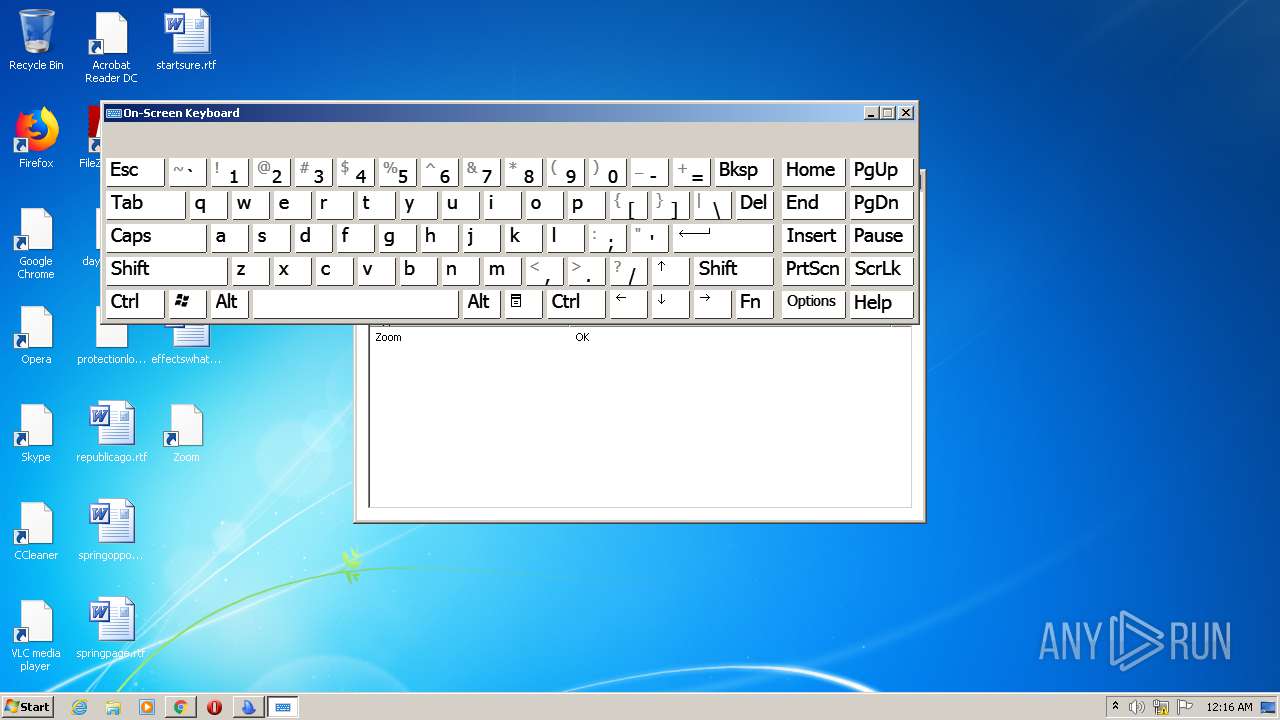Click the Enter arrow key
This screenshot has width=1280, height=720.
(724, 237)
